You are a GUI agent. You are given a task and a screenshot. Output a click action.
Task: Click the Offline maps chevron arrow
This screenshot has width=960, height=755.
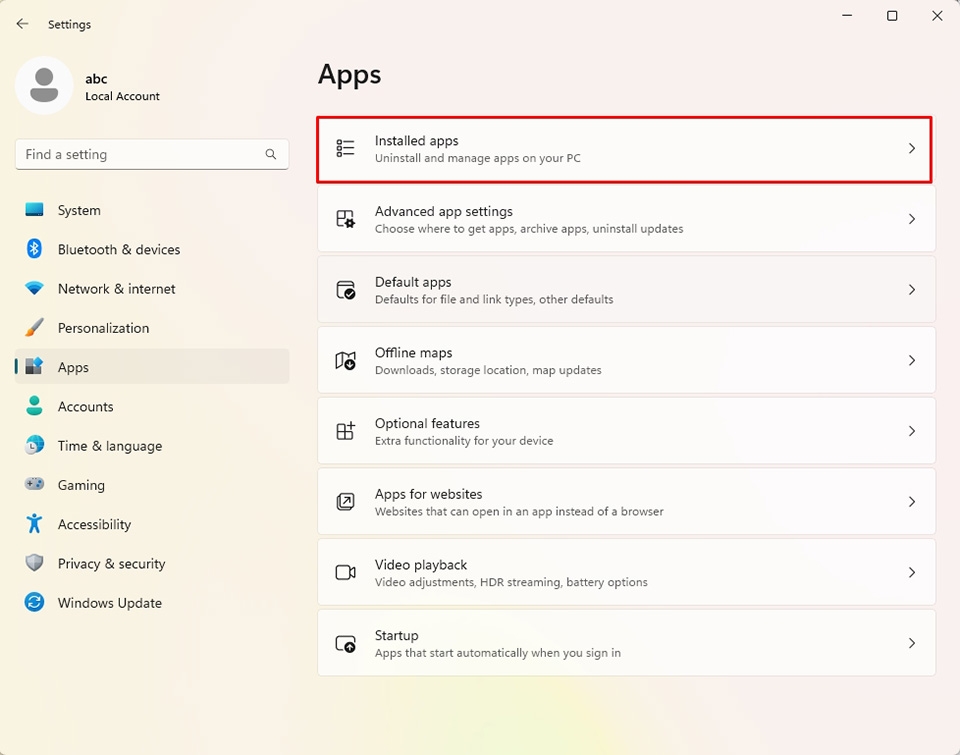pos(912,361)
